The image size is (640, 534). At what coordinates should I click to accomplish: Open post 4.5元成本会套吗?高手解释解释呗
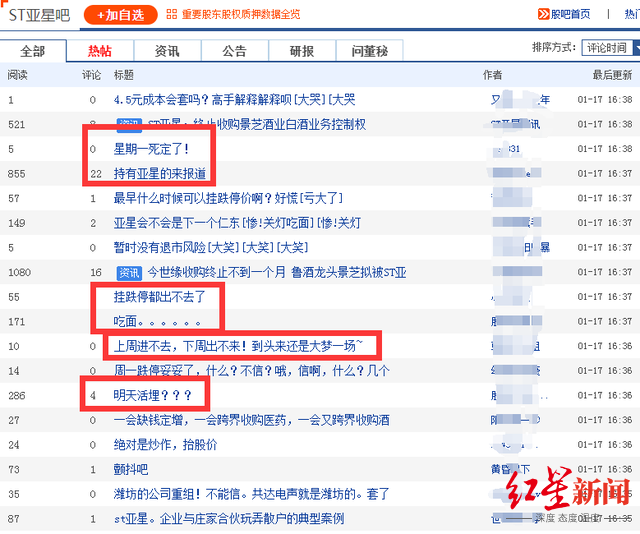[x=234, y=100]
